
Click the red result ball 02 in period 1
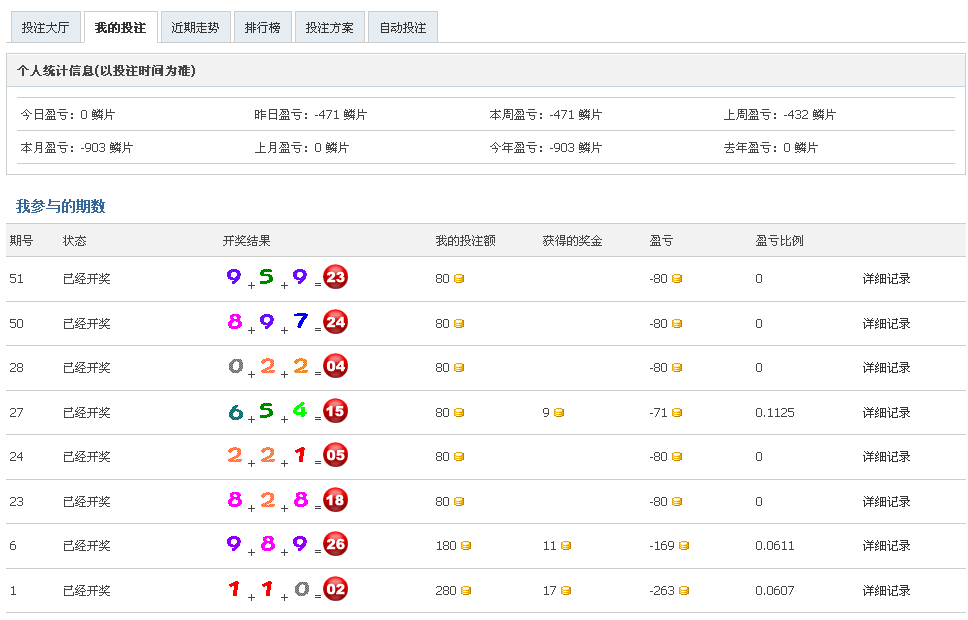click(336, 589)
